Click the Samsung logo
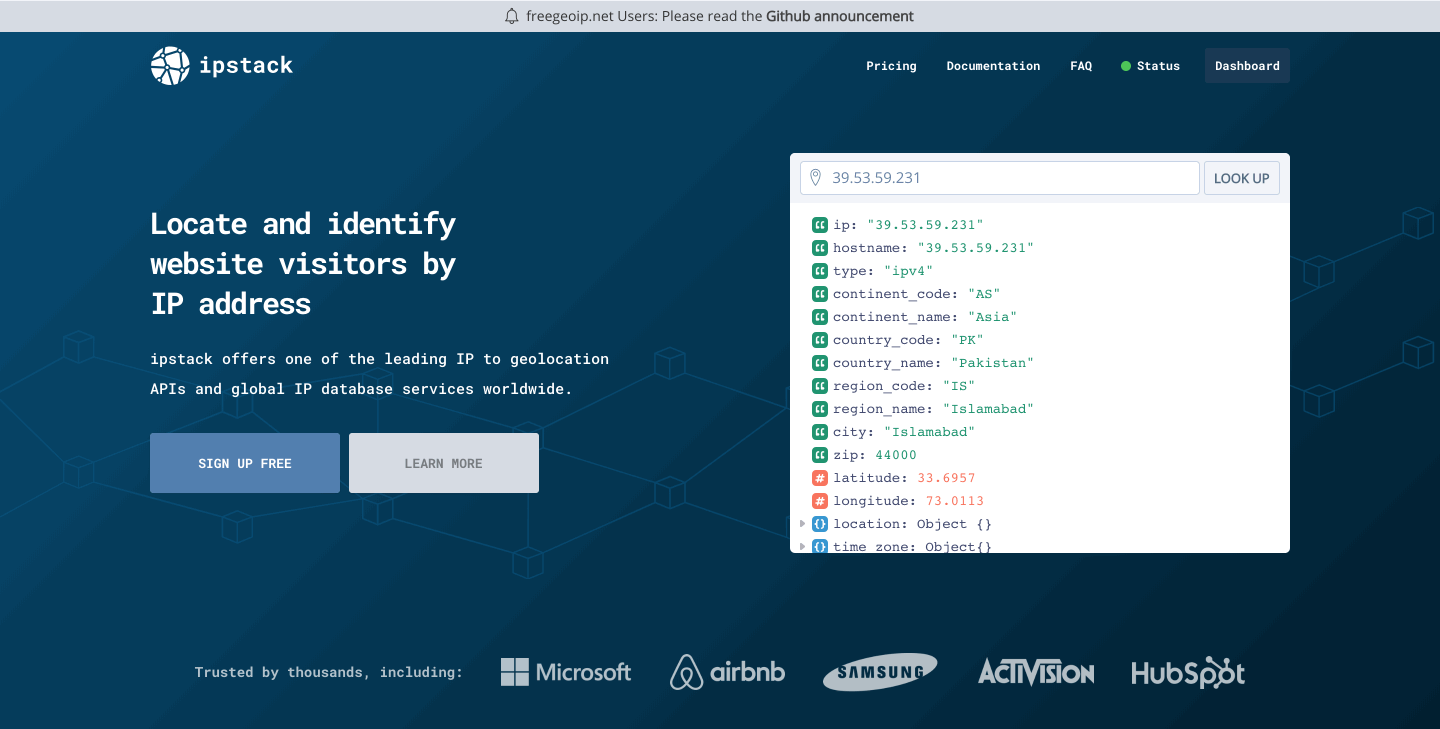Viewport: 1440px width, 729px height. point(880,672)
